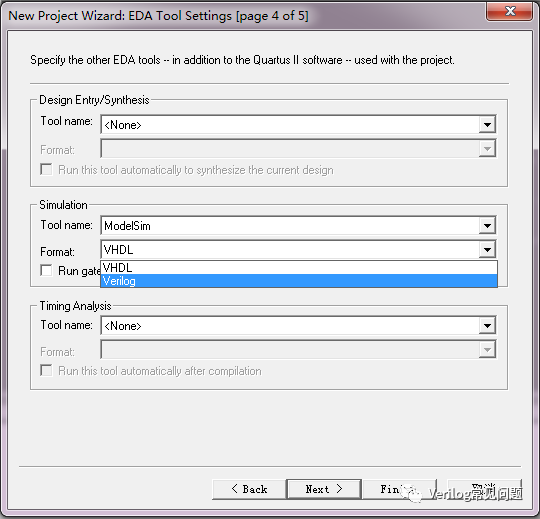Select VHDL option in Format list
Image resolution: width=540 pixels, height=519 pixels.
[299, 268]
